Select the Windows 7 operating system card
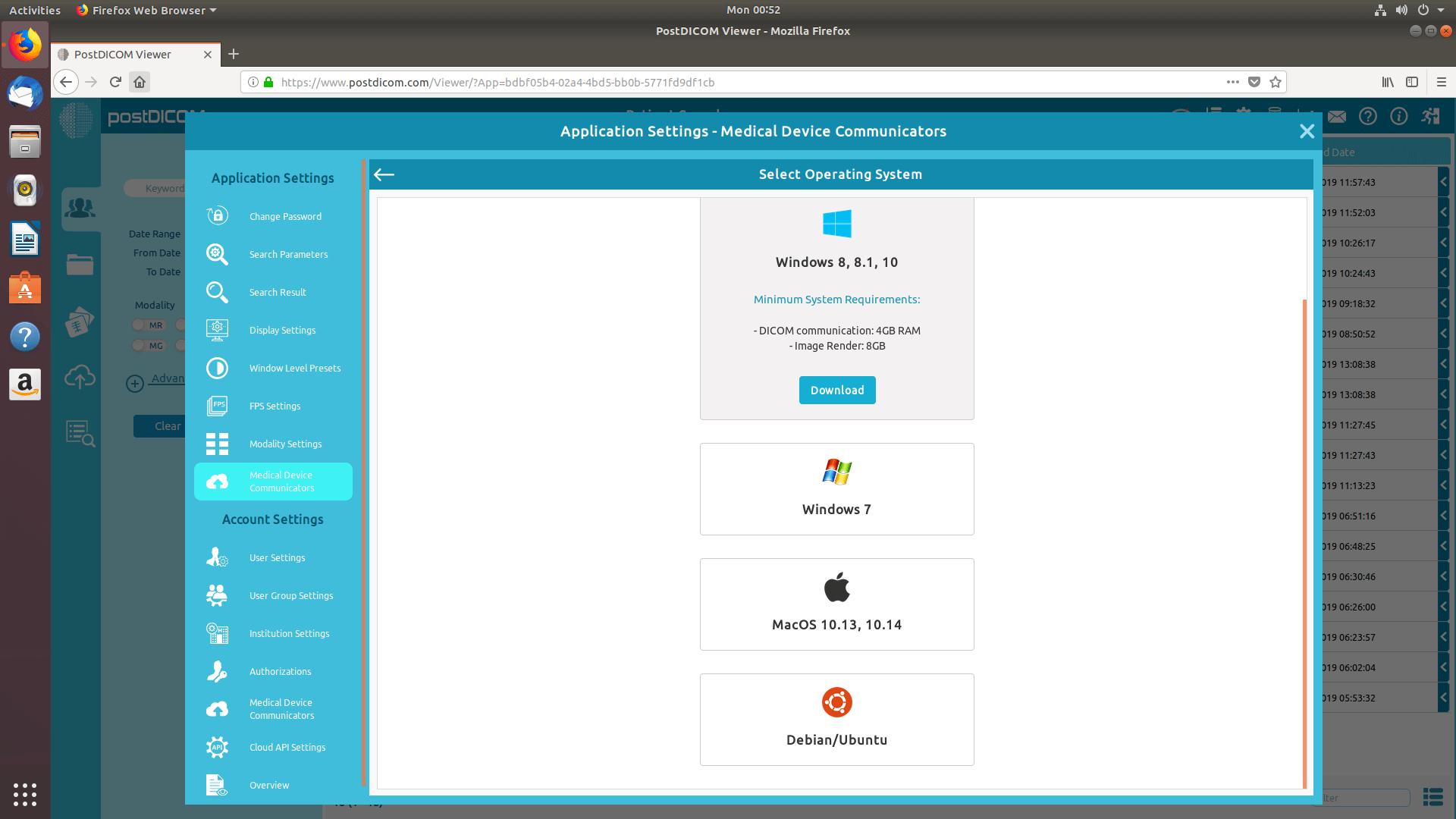 (836, 489)
